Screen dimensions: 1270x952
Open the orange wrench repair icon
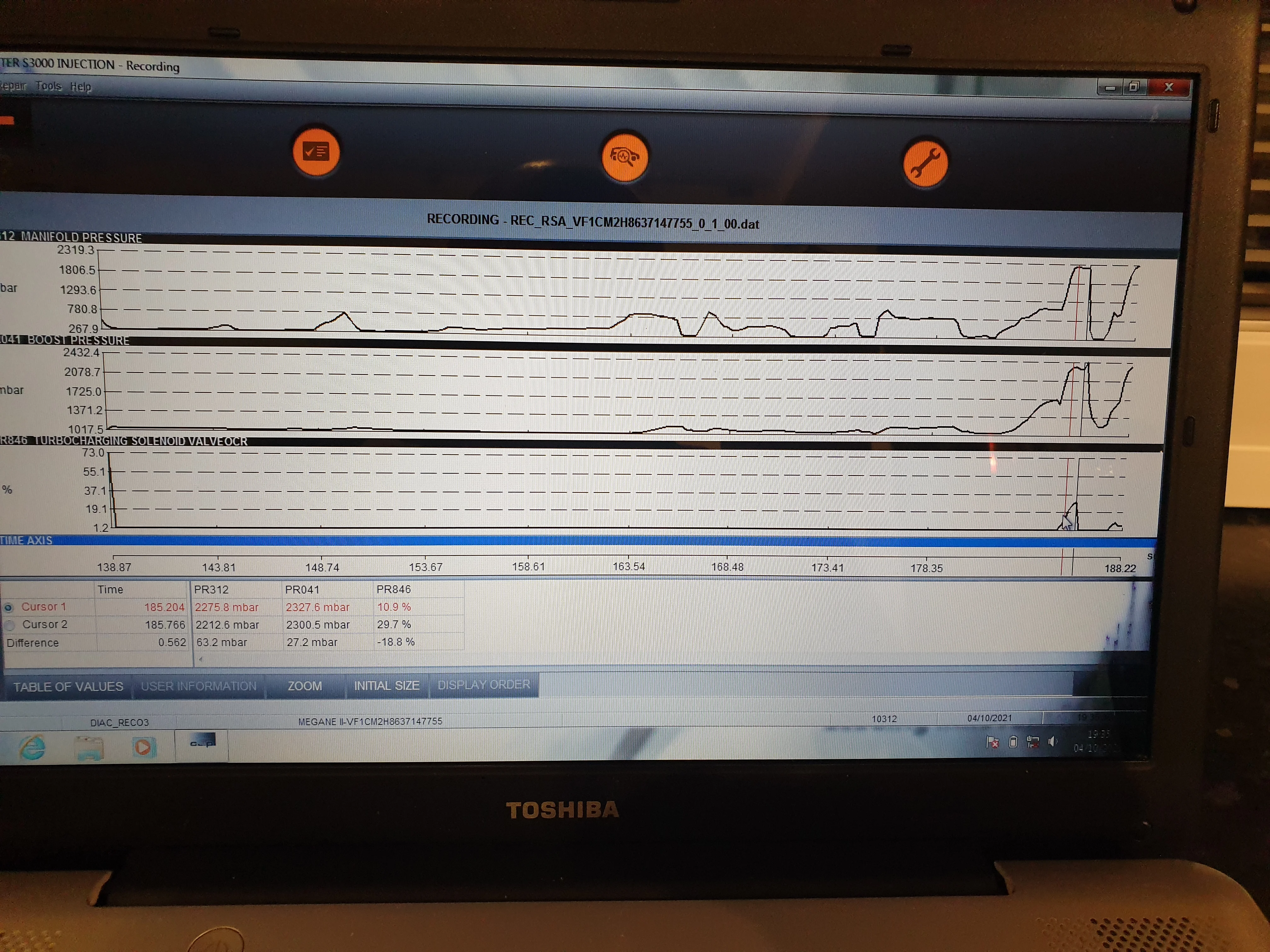925,163
